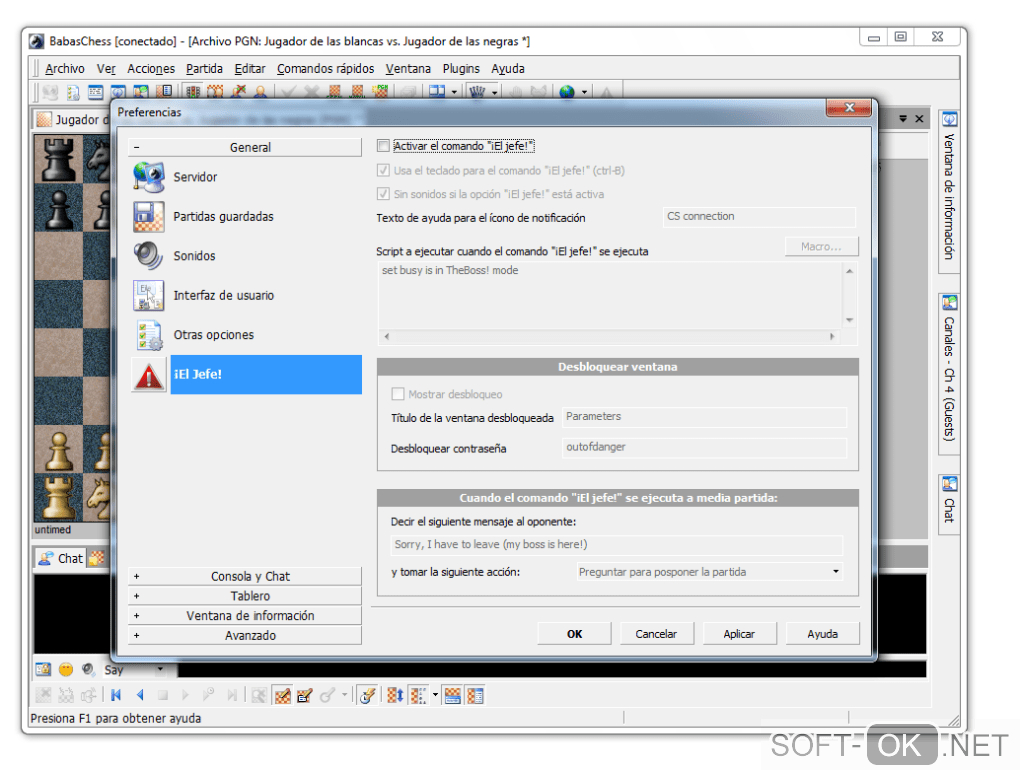Click the script box horizontal scrollbar

coord(610,336)
